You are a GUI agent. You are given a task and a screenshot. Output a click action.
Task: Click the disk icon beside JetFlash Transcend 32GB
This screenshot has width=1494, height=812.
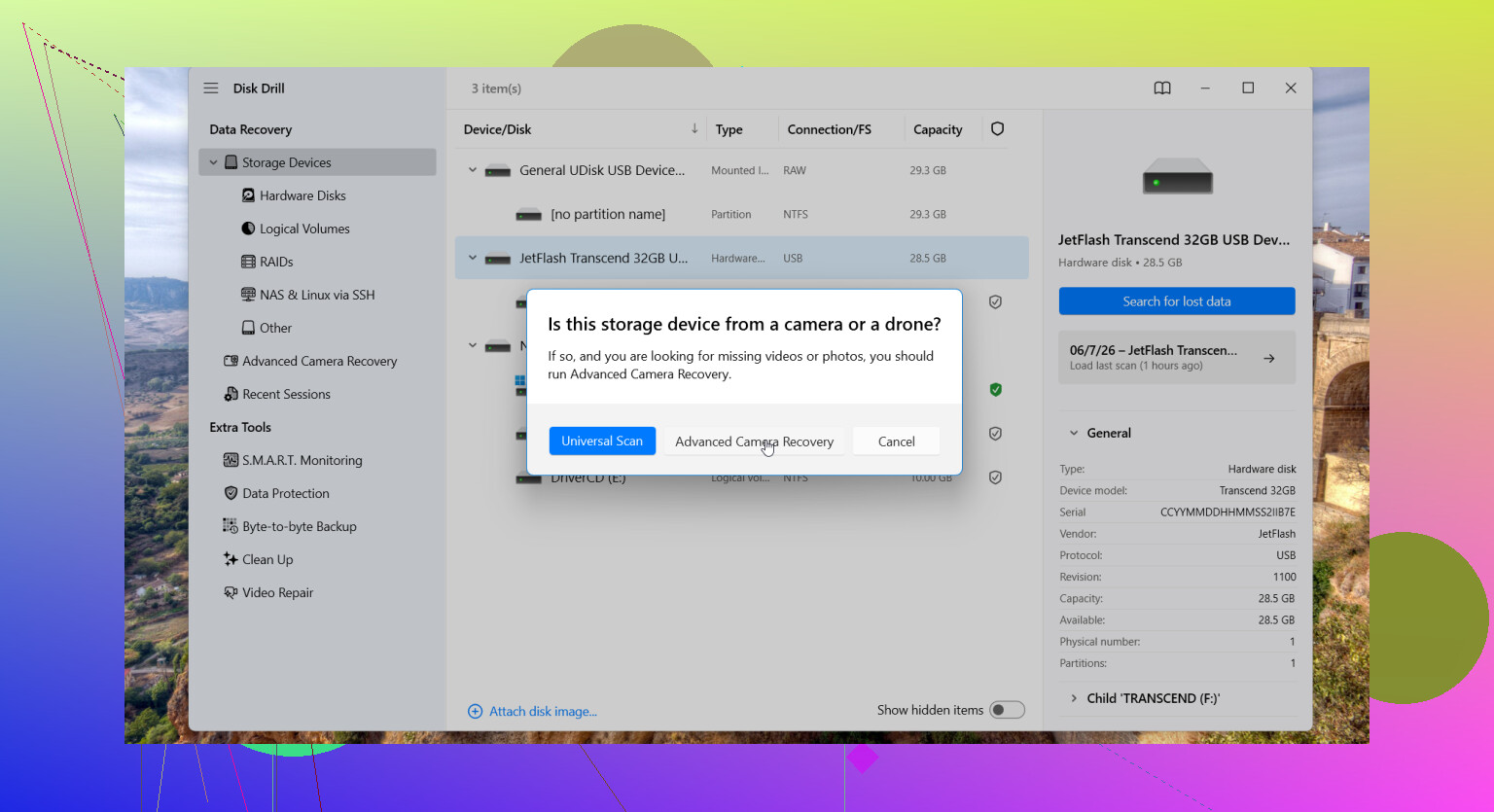(x=498, y=259)
